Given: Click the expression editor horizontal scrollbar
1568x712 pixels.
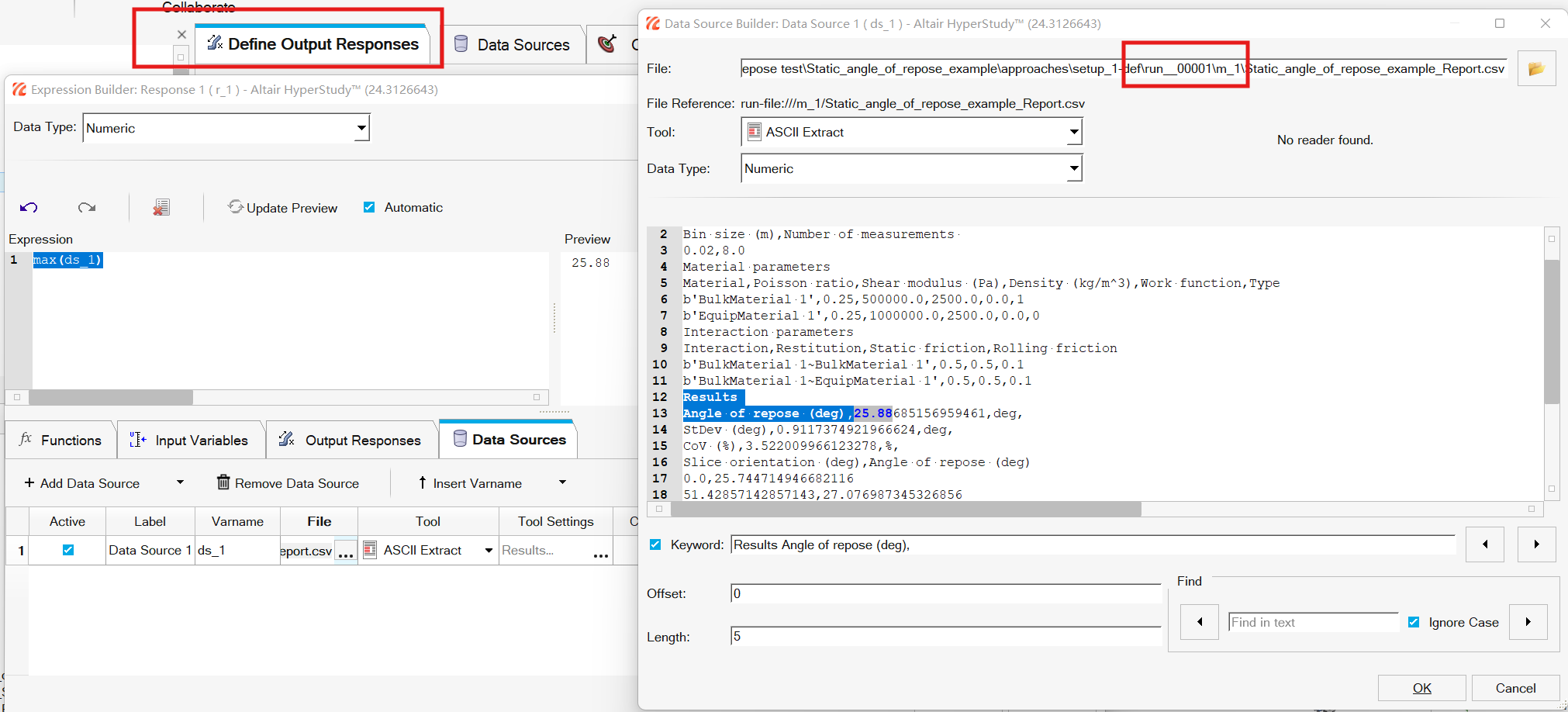Looking at the screenshot, I should click(111, 397).
